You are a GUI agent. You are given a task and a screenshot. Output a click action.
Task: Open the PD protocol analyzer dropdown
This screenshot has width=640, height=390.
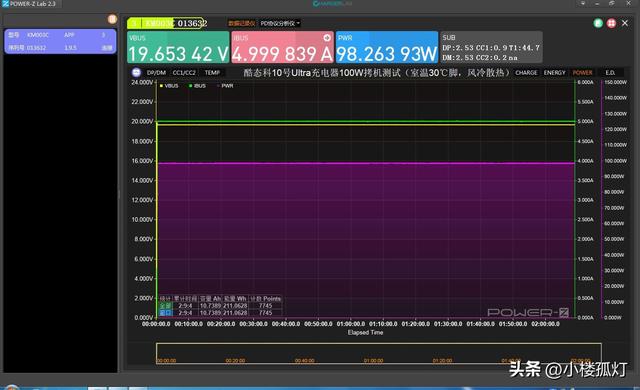[x=280, y=23]
